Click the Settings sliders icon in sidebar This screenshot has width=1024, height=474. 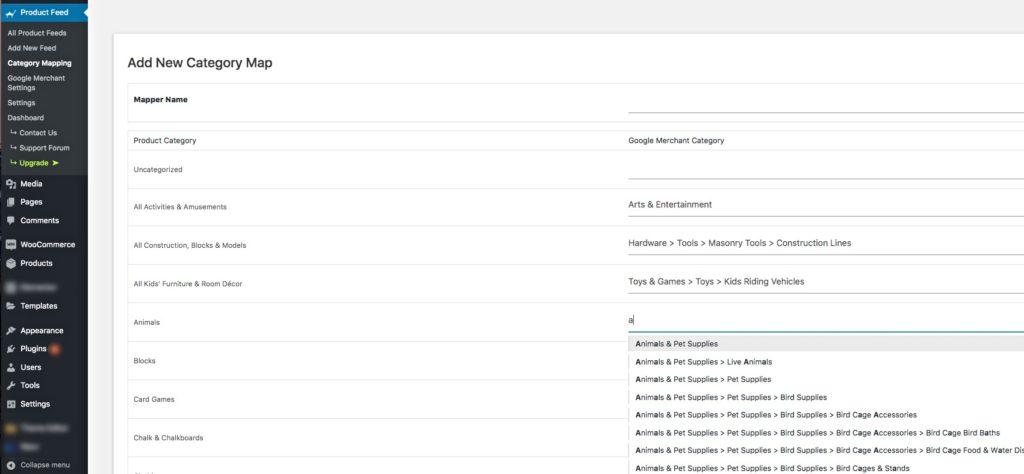point(10,404)
